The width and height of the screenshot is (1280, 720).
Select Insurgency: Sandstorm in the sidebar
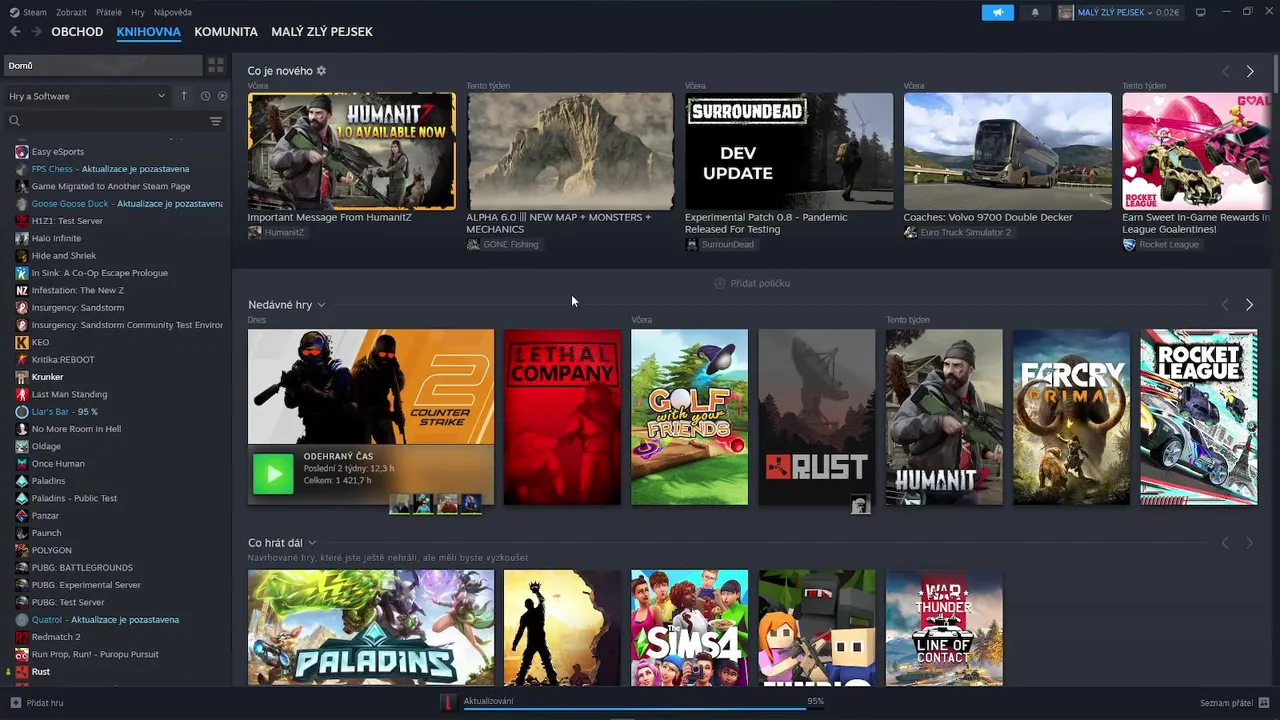(78, 308)
